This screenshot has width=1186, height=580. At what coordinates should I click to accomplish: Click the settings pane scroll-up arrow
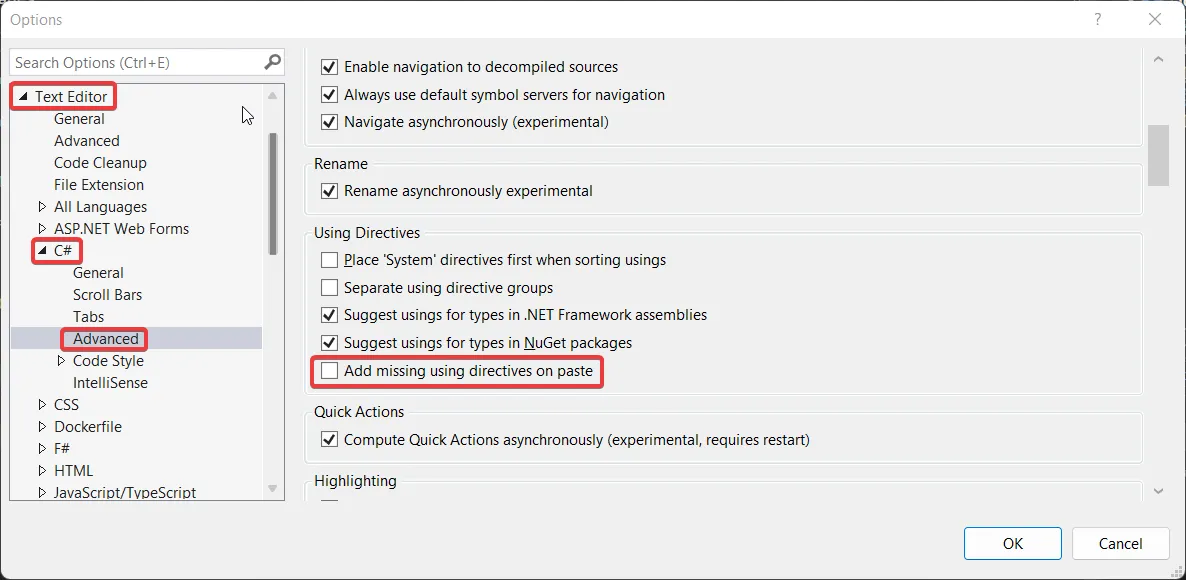point(1158,60)
